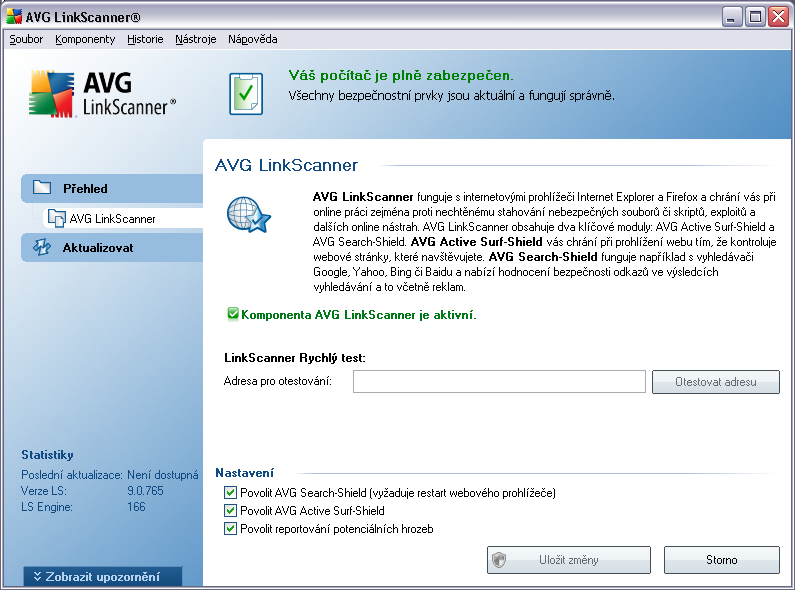Click the 'Váš počítač je plně zabezpečen.' status text
Screen dimensions: 795x590
pos(401,76)
